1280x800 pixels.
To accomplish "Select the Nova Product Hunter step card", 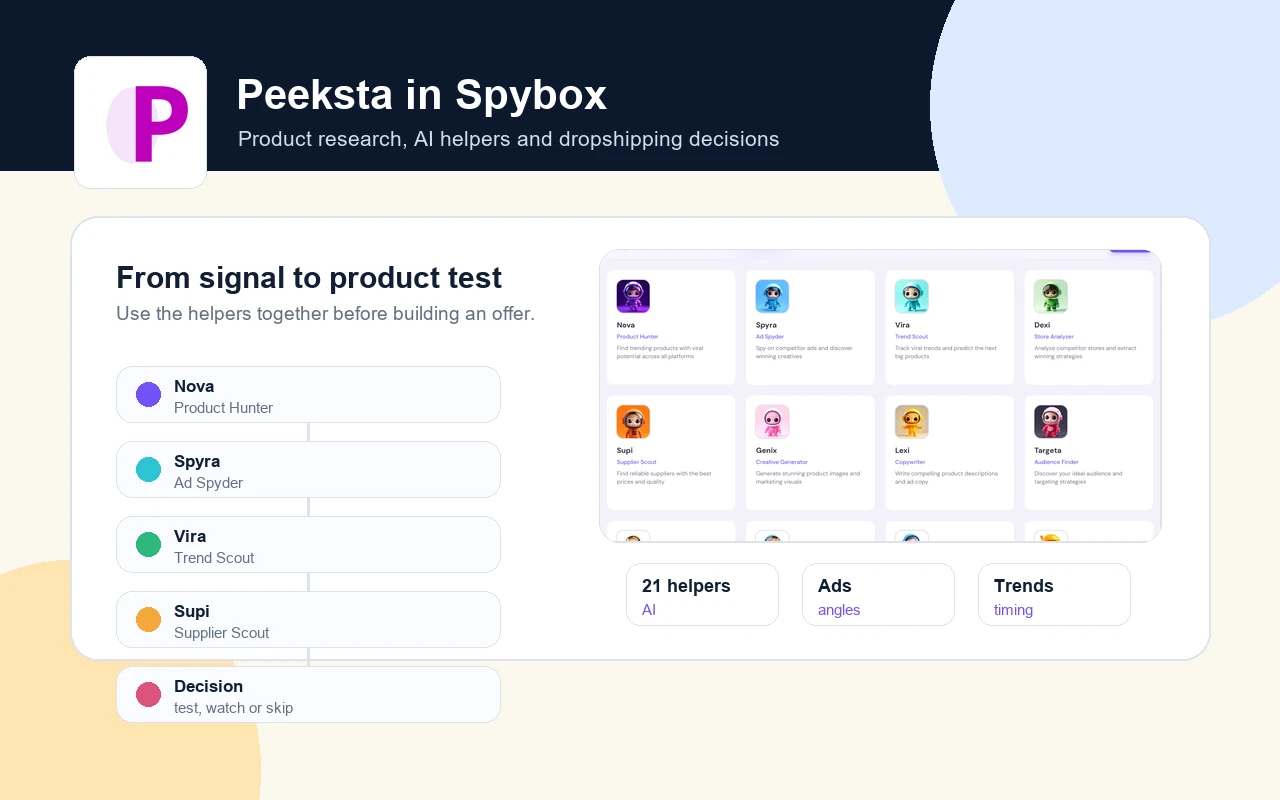I will point(308,394).
